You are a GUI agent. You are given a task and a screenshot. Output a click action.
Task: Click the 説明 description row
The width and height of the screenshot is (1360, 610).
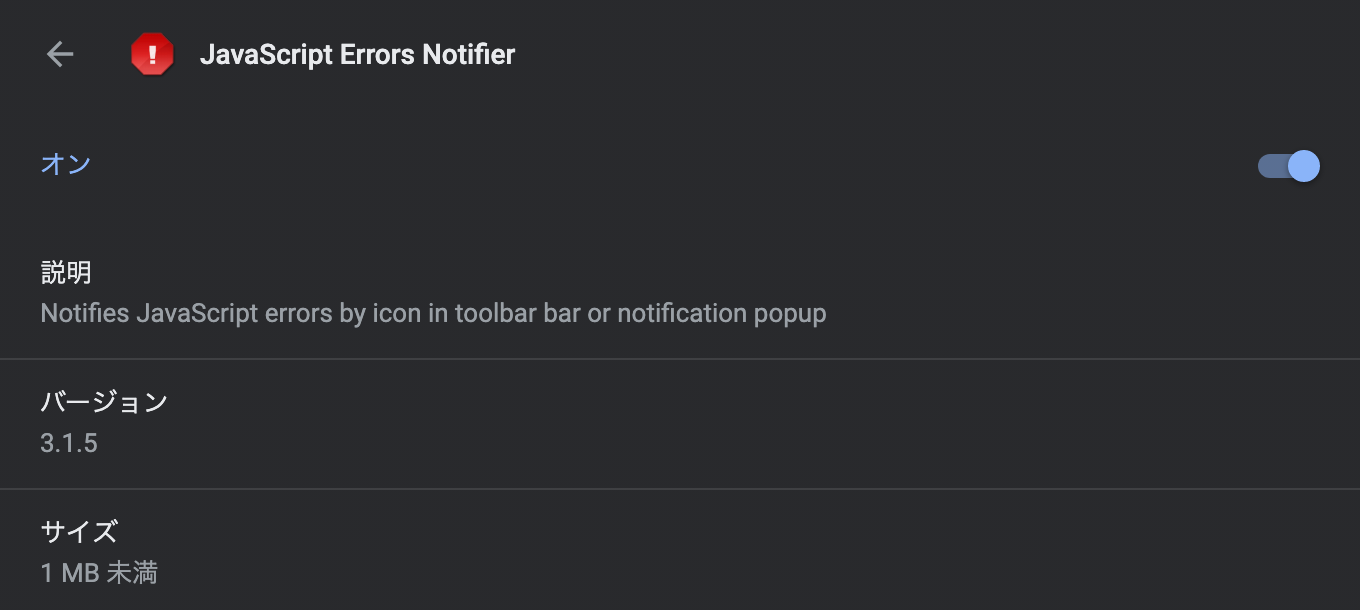[x=680, y=292]
